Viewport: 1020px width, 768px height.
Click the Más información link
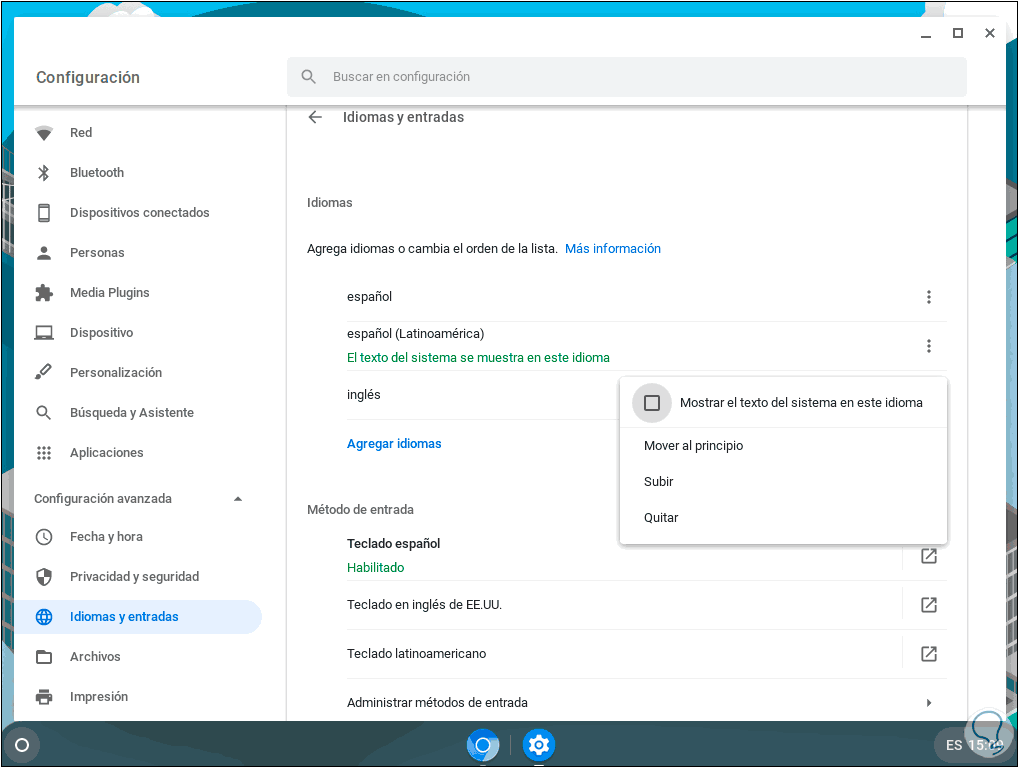[612, 249]
